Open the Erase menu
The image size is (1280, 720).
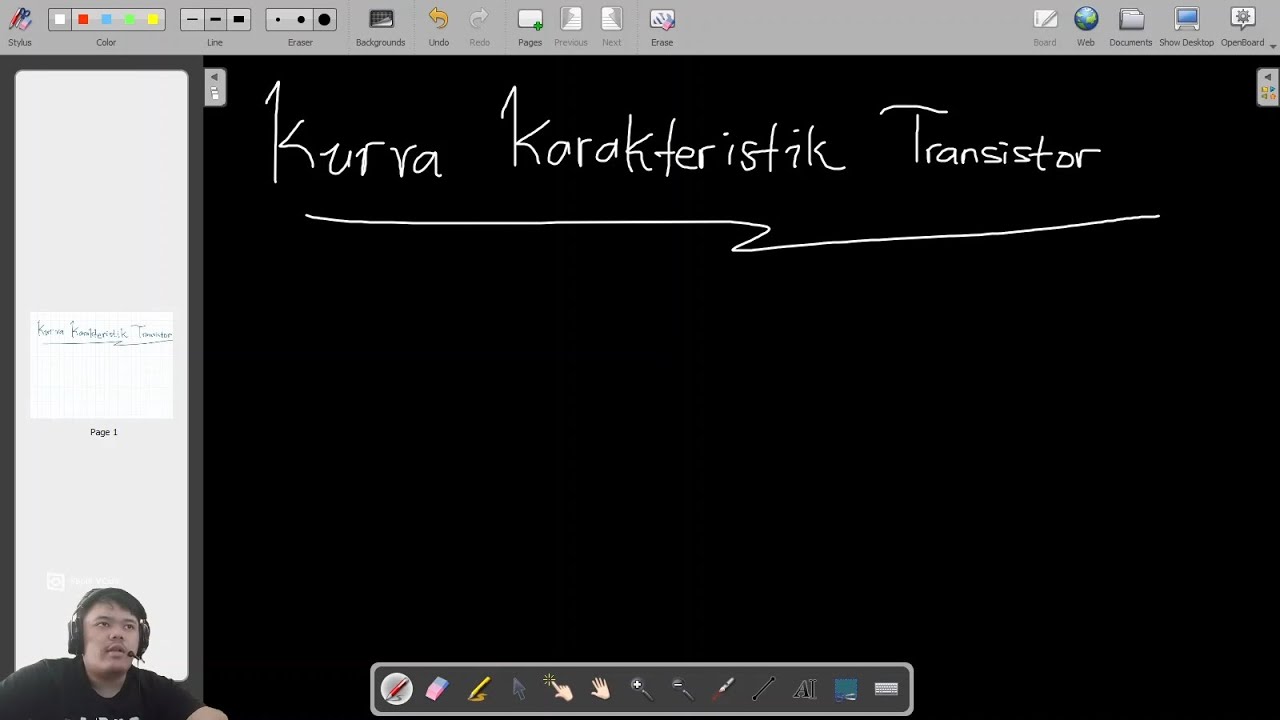662,27
